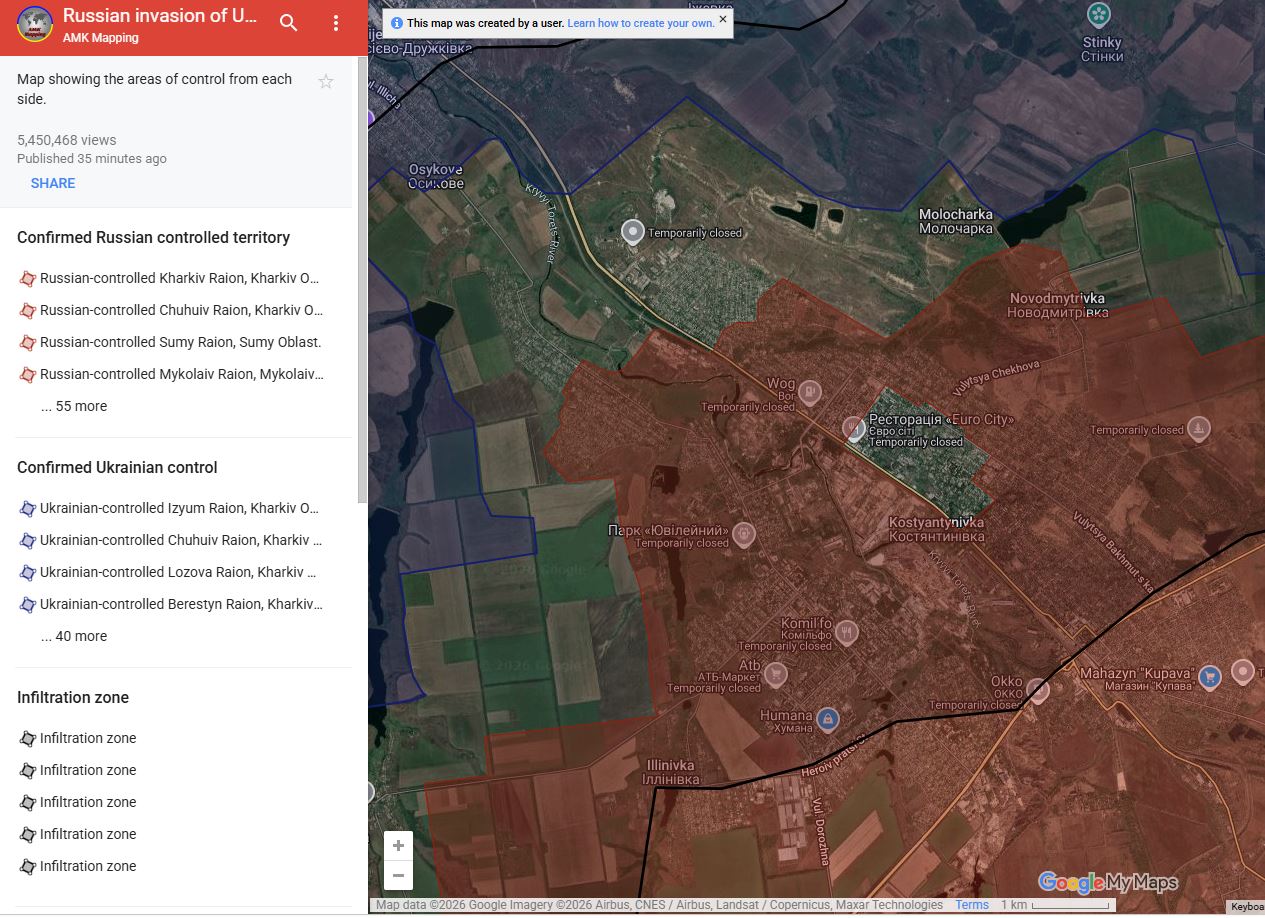Click the Mahazyn Kupava shop marker

point(1210,676)
